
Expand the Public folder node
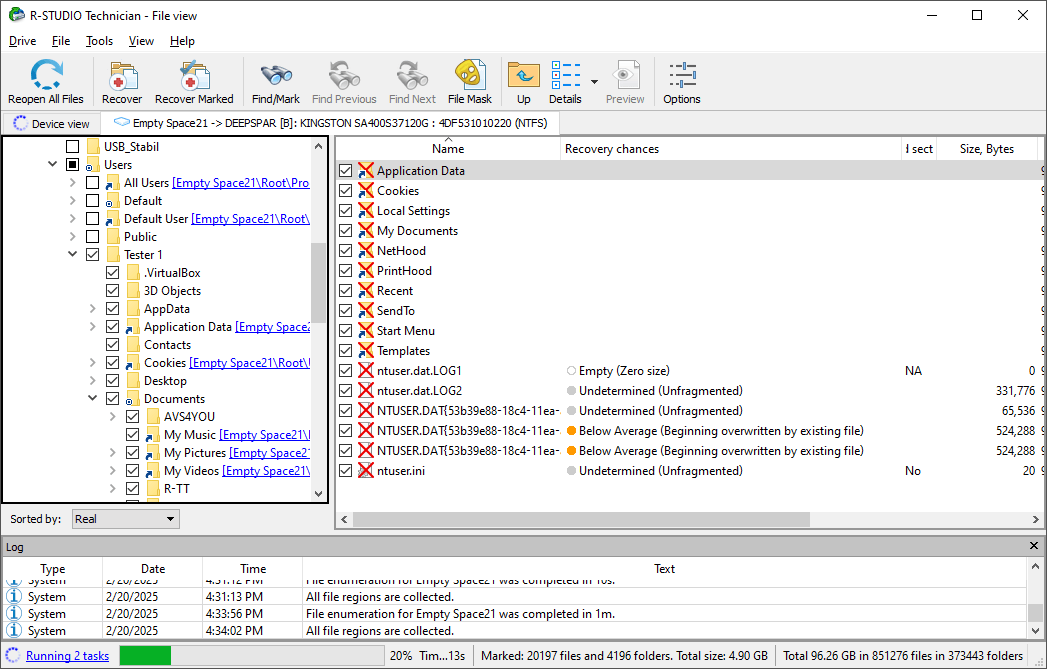pyautogui.click(x=73, y=236)
